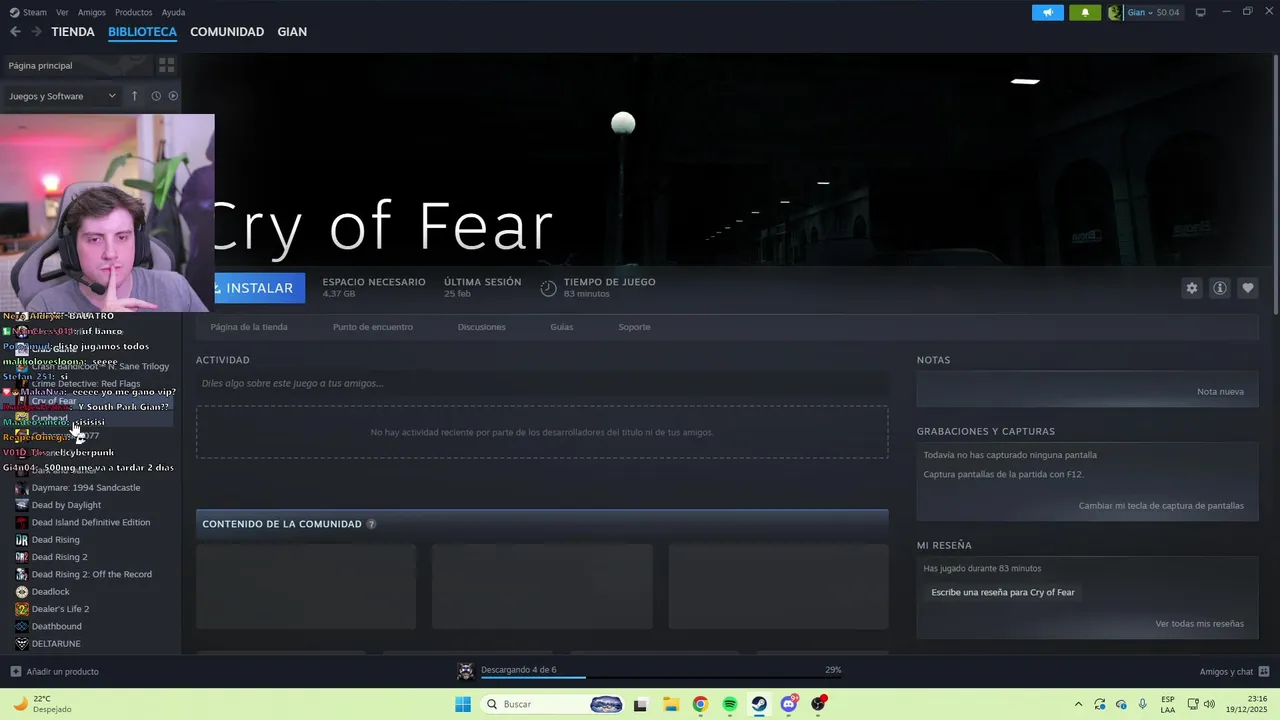
Task: Open Punto de encuentro link
Action: [373, 327]
